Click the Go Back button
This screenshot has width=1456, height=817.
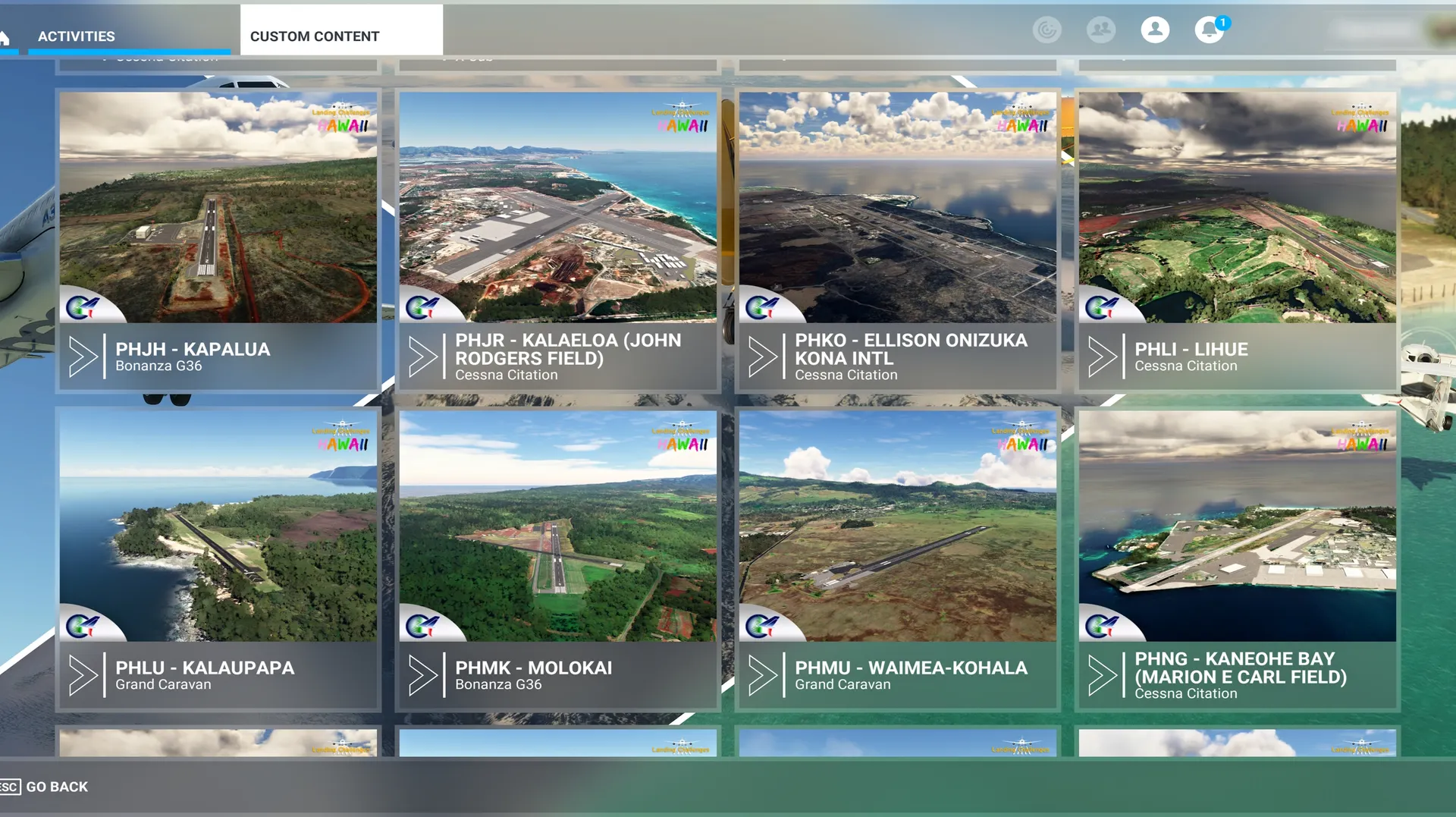click(x=57, y=787)
